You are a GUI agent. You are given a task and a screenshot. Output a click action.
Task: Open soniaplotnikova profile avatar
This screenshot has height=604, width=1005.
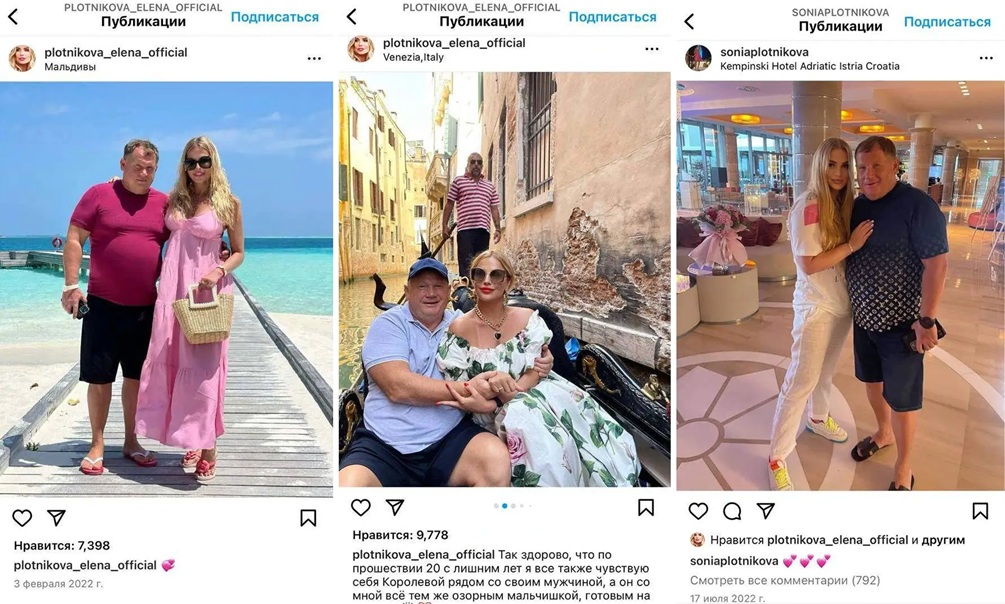(x=699, y=58)
